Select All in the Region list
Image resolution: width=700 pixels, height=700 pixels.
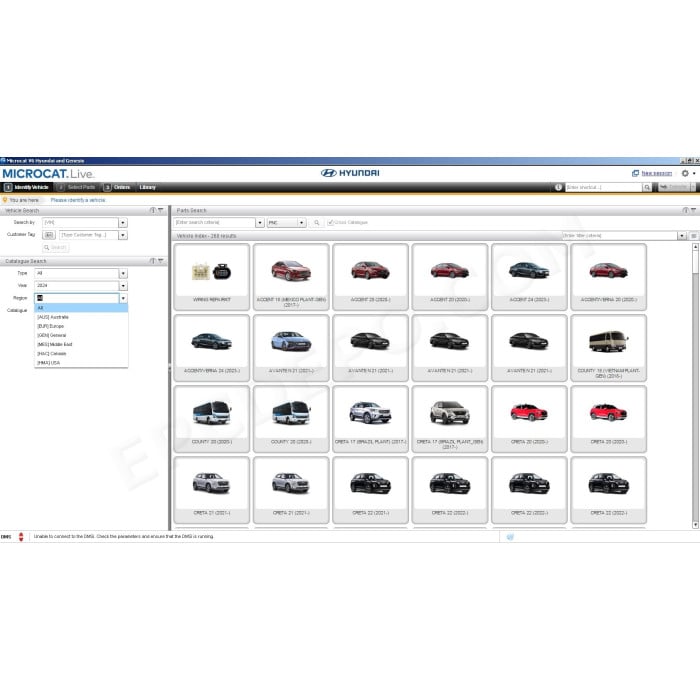point(81,308)
